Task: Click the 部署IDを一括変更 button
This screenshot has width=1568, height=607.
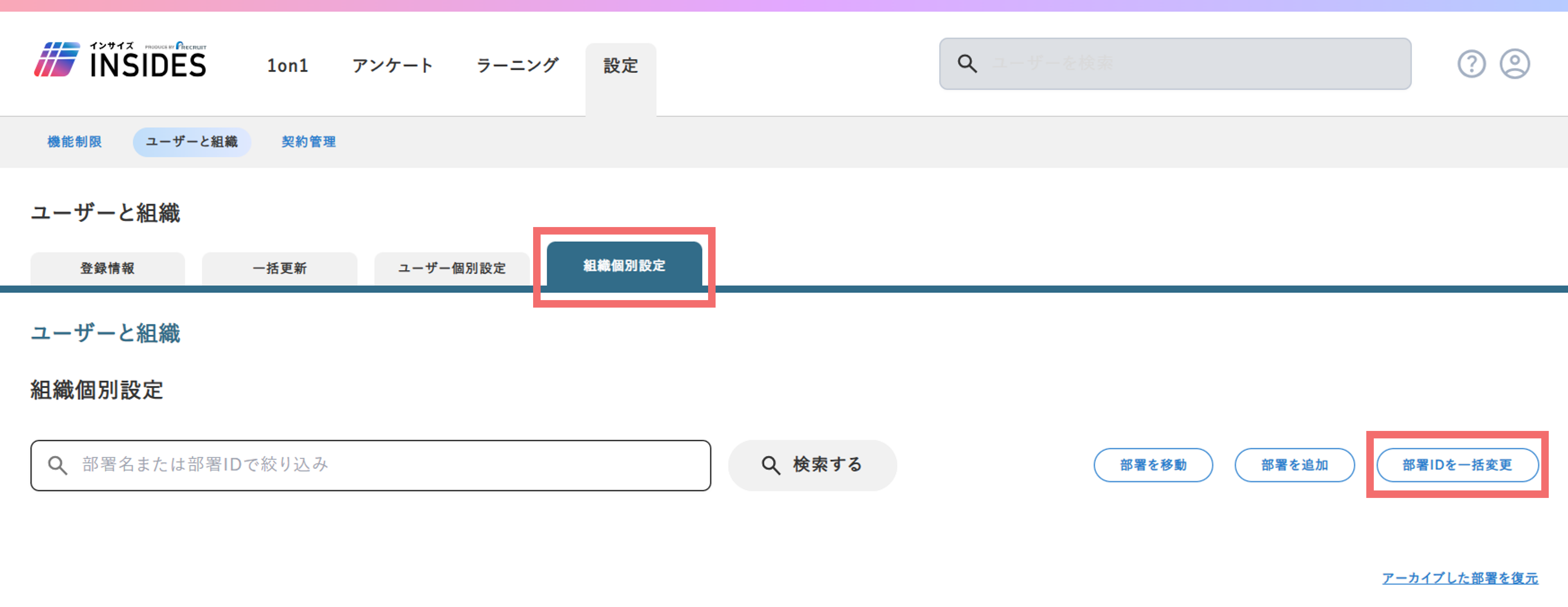Action: (1457, 465)
